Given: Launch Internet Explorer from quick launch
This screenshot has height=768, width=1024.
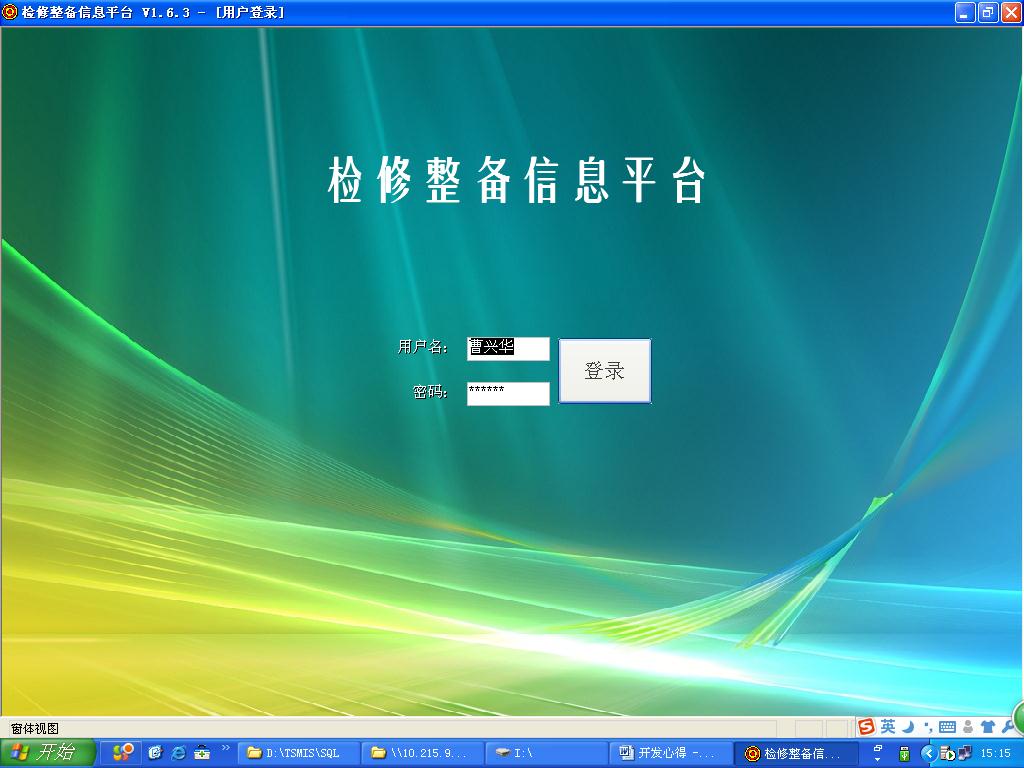Looking at the screenshot, I should coord(178,753).
